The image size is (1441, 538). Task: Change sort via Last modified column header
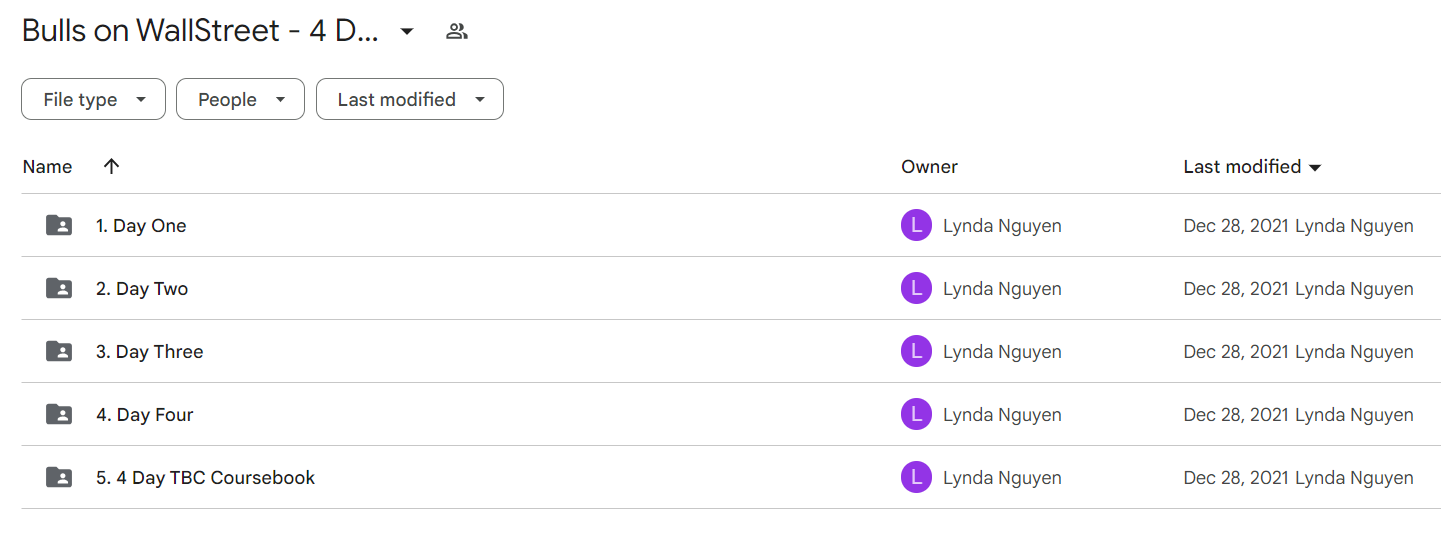[1252, 166]
